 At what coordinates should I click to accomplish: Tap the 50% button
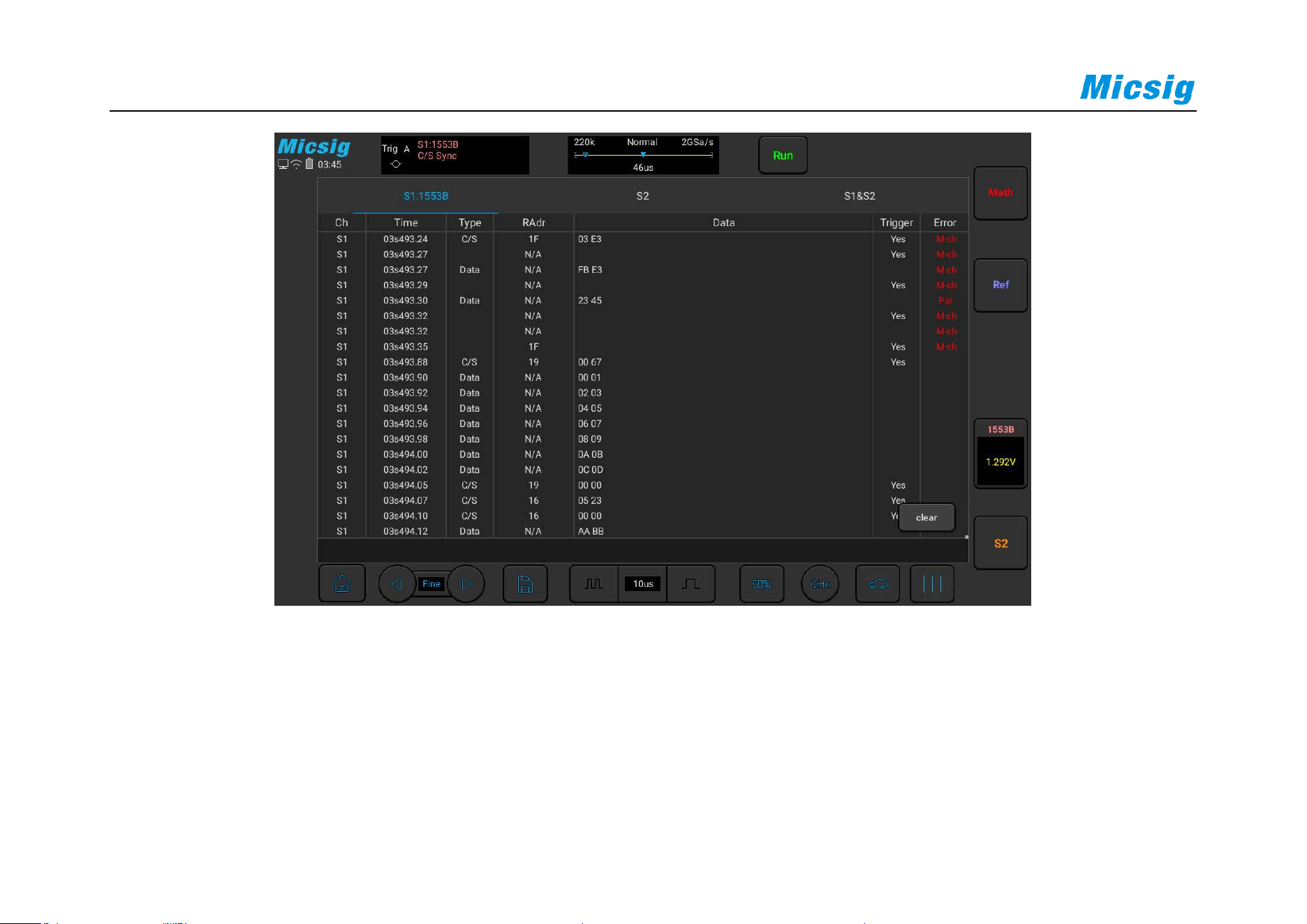click(762, 583)
